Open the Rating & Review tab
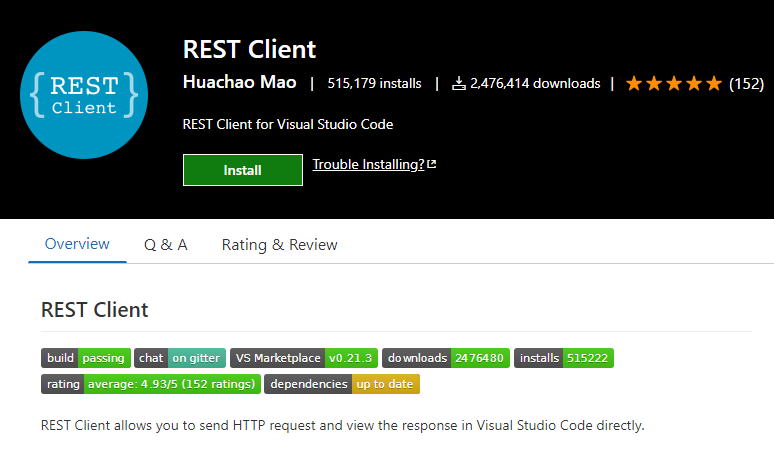Viewport: 774px width, 472px height. [x=279, y=245]
